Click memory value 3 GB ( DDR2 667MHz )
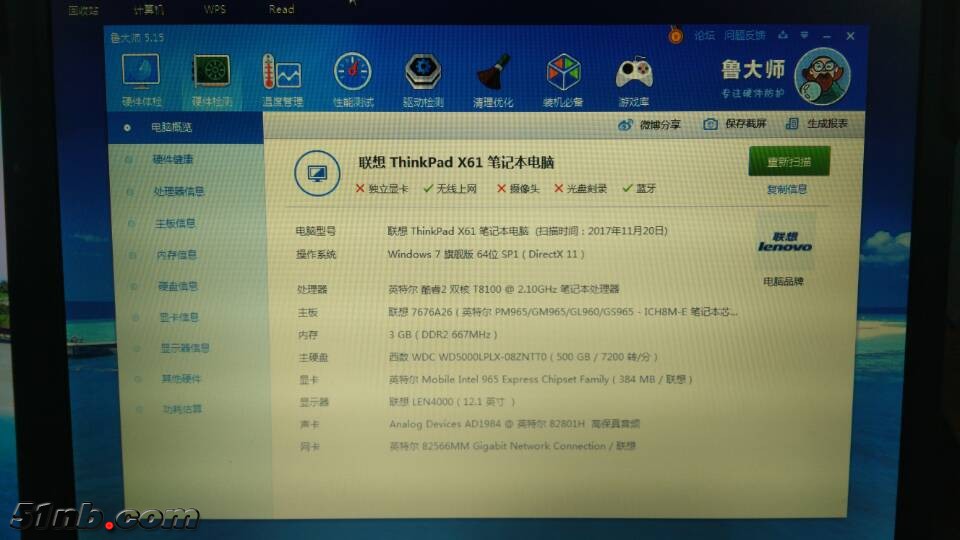The height and width of the screenshot is (540, 960). [443, 334]
